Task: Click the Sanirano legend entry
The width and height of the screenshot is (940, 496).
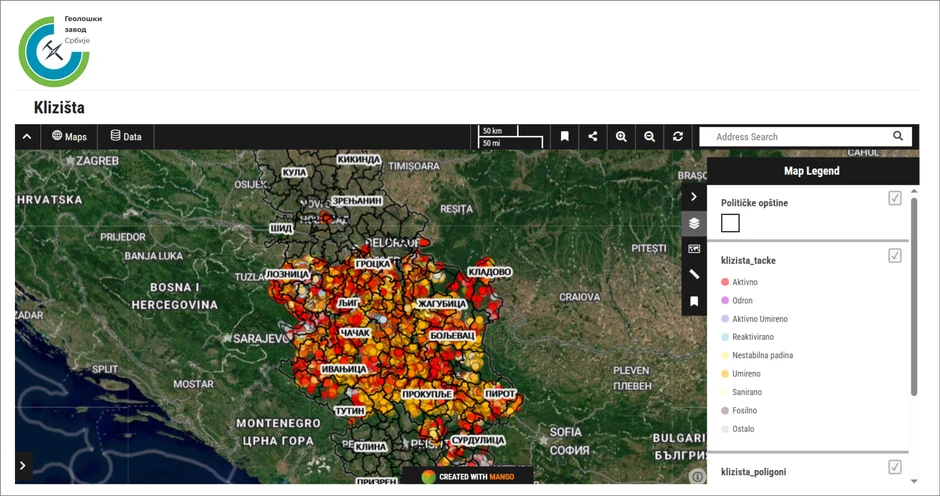Action: click(742, 392)
